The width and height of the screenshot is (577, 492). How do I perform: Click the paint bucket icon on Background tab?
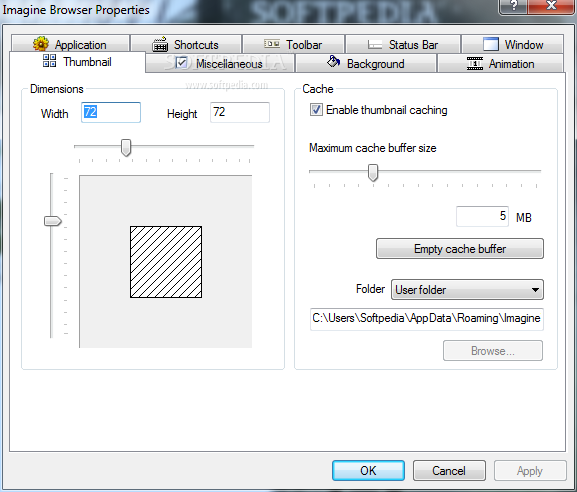[x=333, y=62]
